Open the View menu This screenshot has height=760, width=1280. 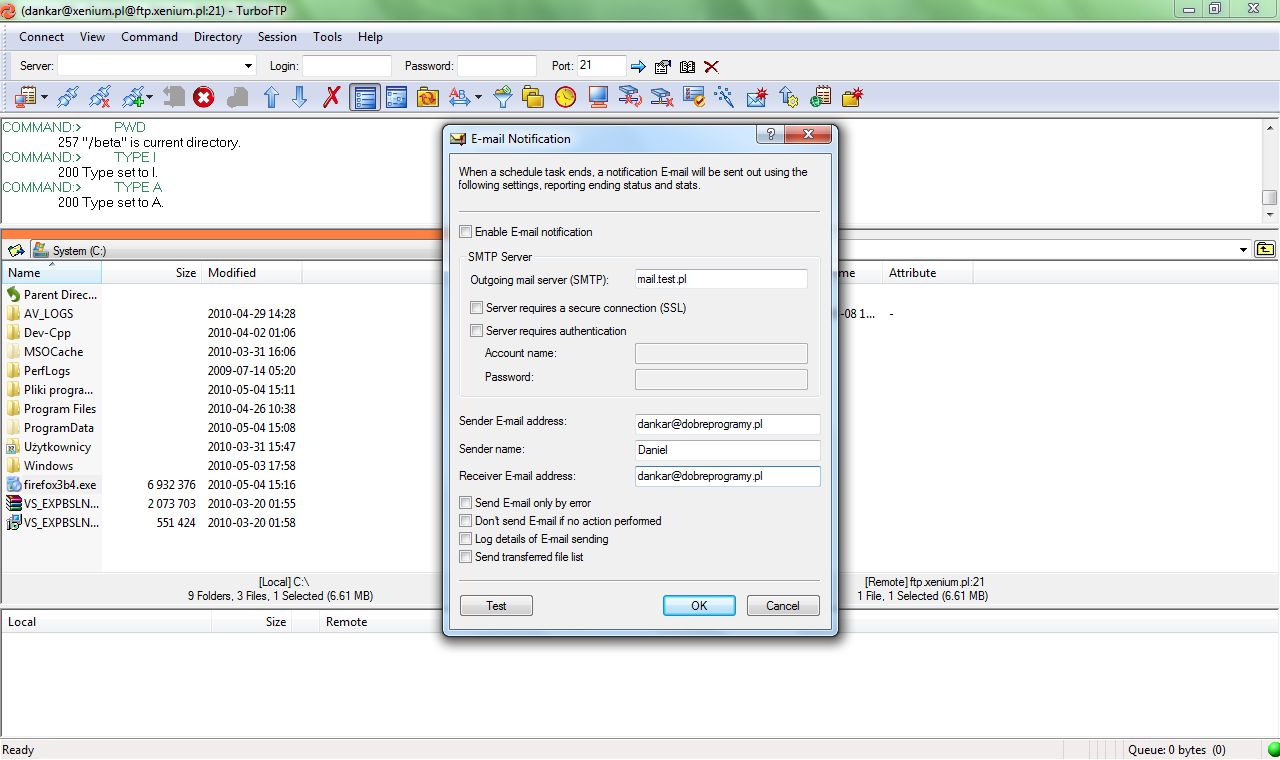click(x=92, y=37)
